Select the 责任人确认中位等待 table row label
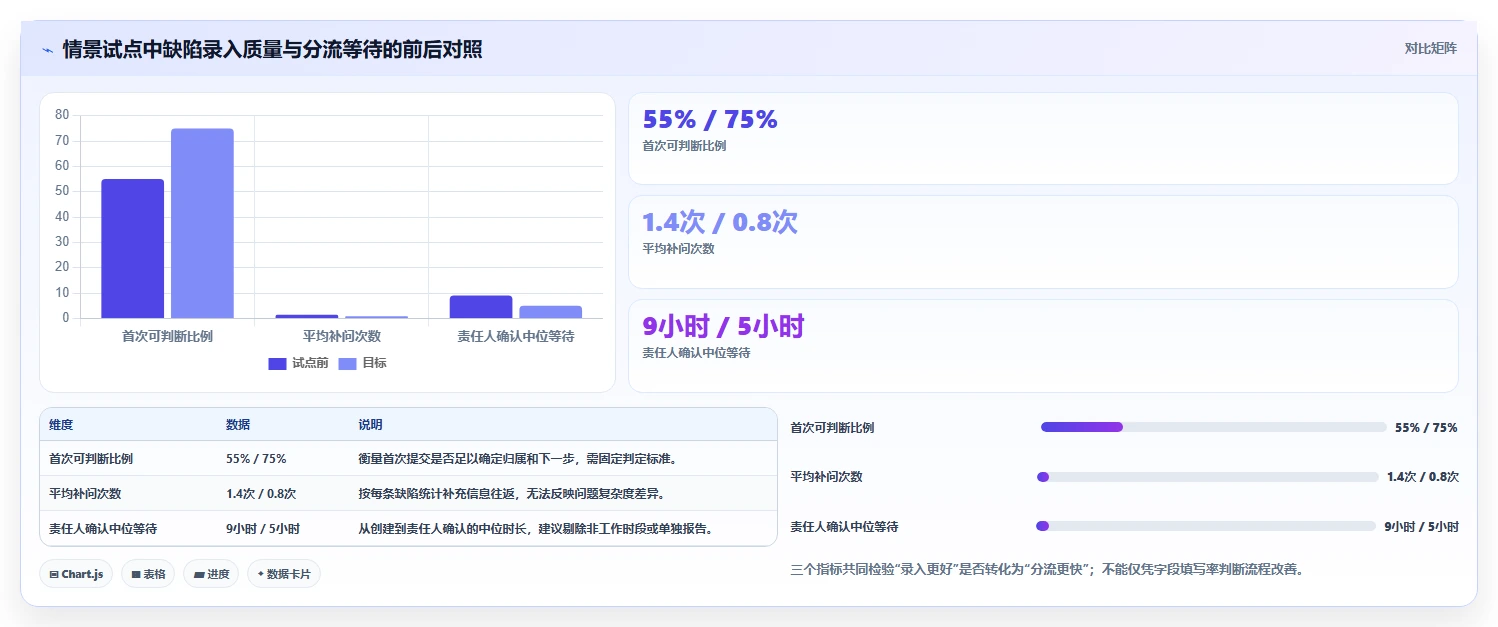The width and height of the screenshot is (1498, 627). pos(103,529)
